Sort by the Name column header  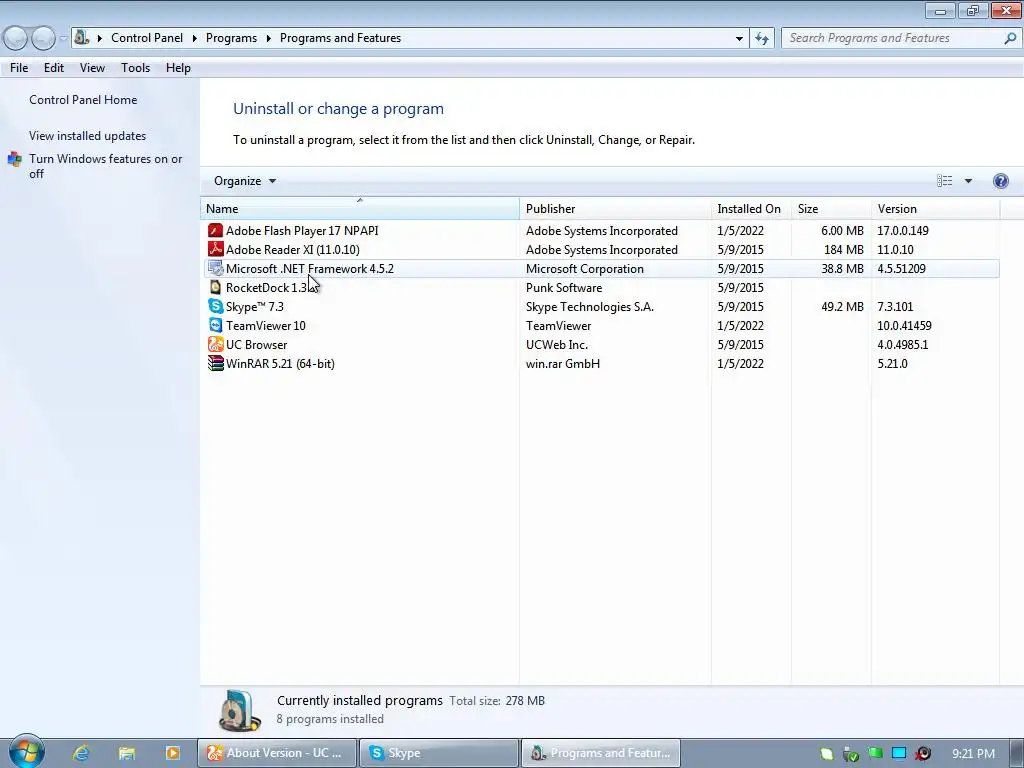(360, 209)
